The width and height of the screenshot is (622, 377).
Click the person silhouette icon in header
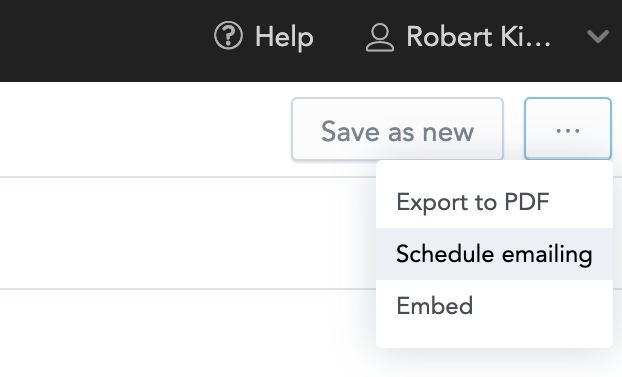click(x=380, y=38)
